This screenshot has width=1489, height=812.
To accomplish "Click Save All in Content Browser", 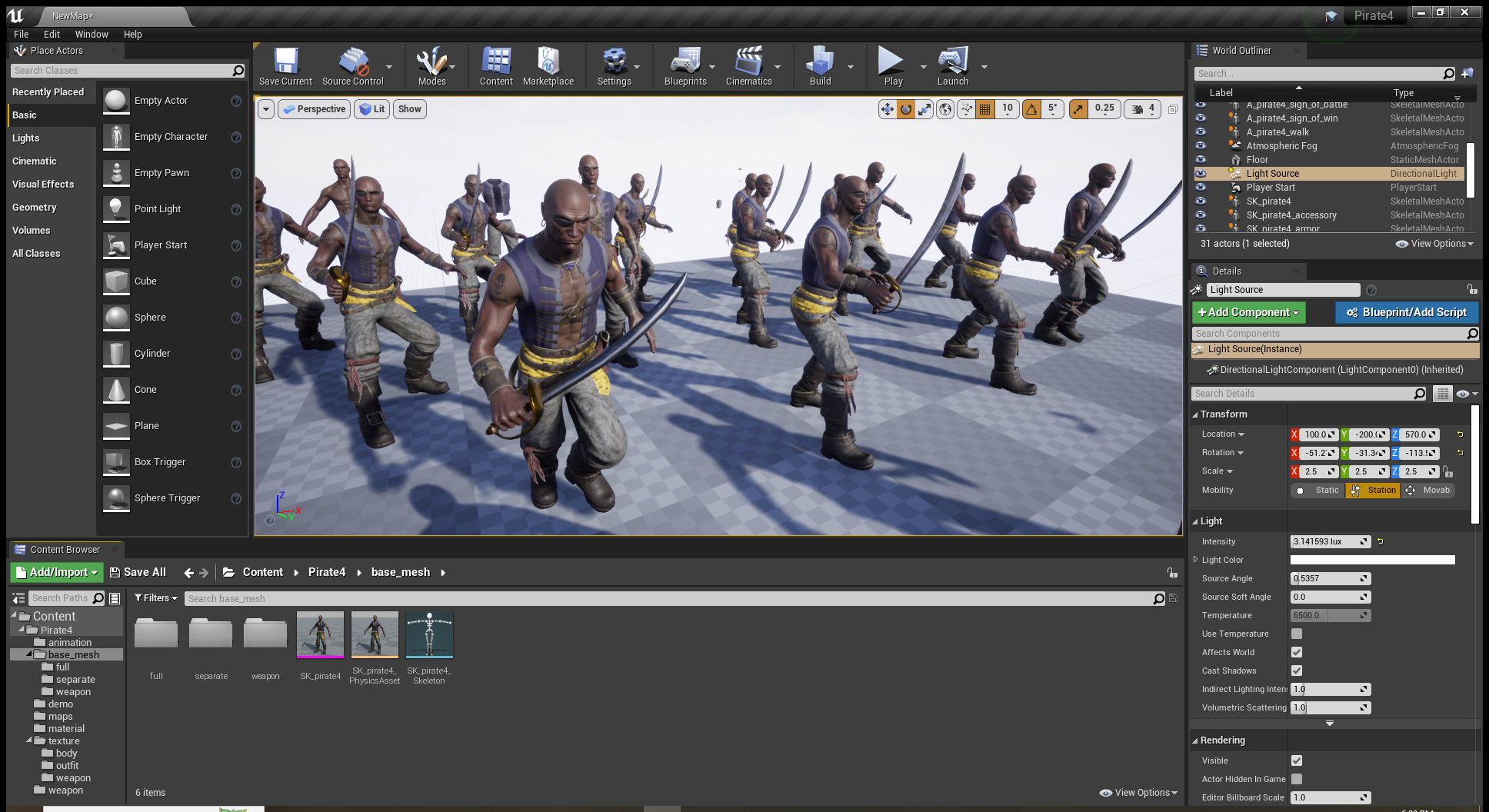I will pos(138,572).
